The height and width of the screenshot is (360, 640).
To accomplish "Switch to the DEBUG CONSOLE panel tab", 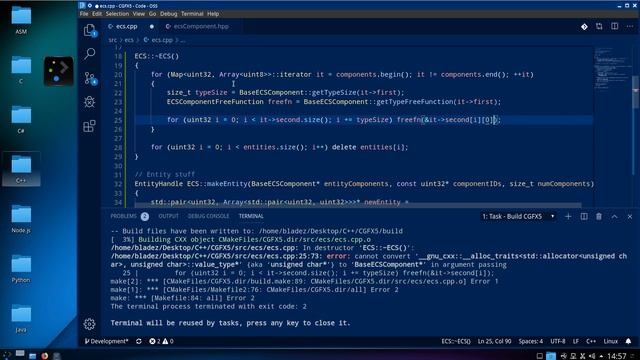I will pos(209,216).
